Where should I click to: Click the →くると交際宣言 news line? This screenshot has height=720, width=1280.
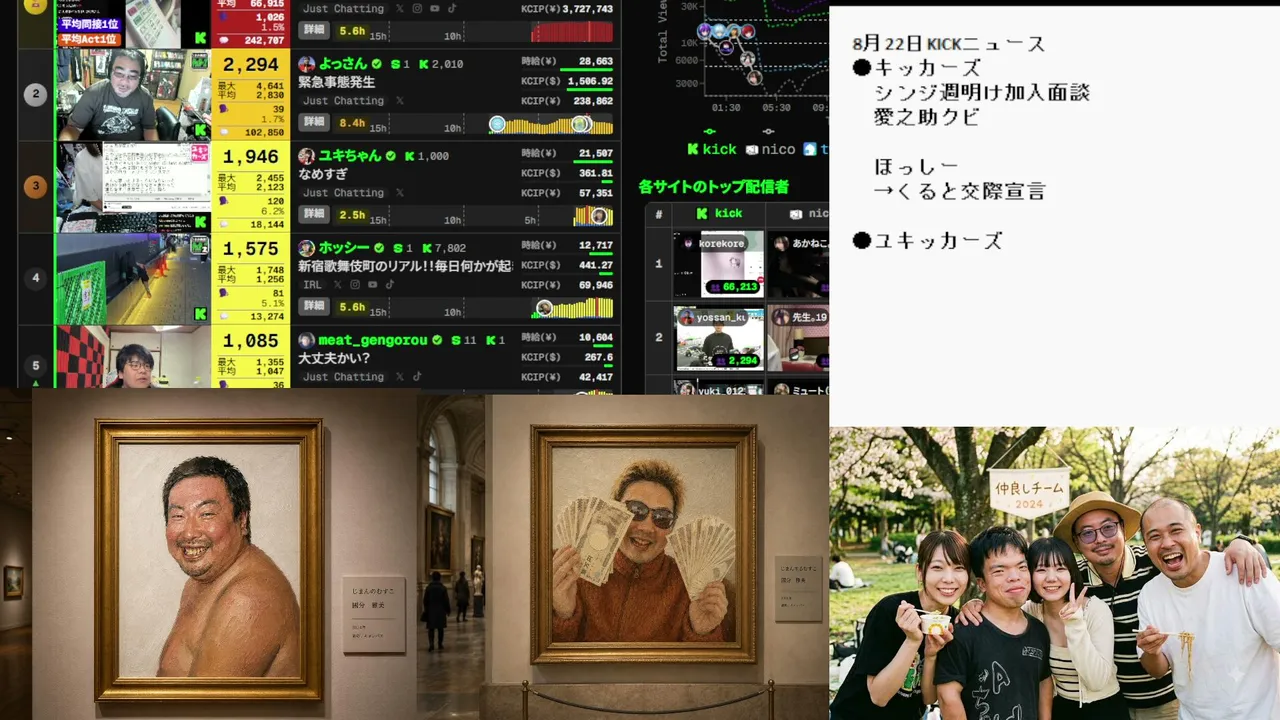click(x=959, y=191)
